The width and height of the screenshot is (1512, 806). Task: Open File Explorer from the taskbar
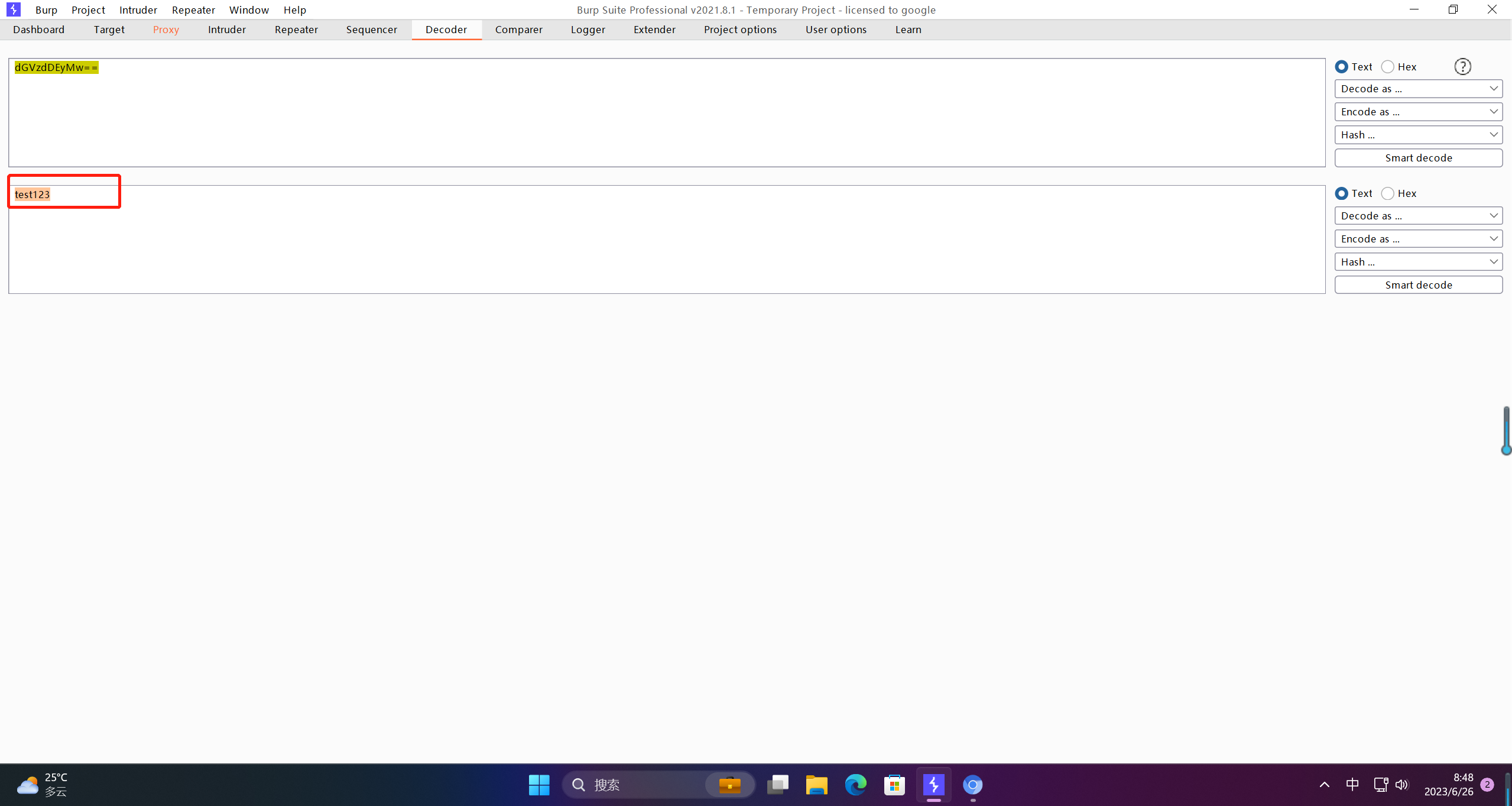(816, 785)
